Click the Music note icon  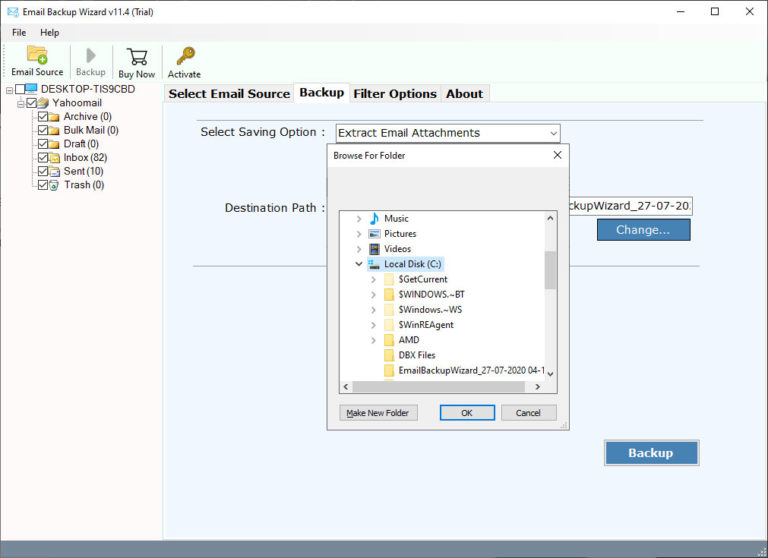tap(374, 218)
